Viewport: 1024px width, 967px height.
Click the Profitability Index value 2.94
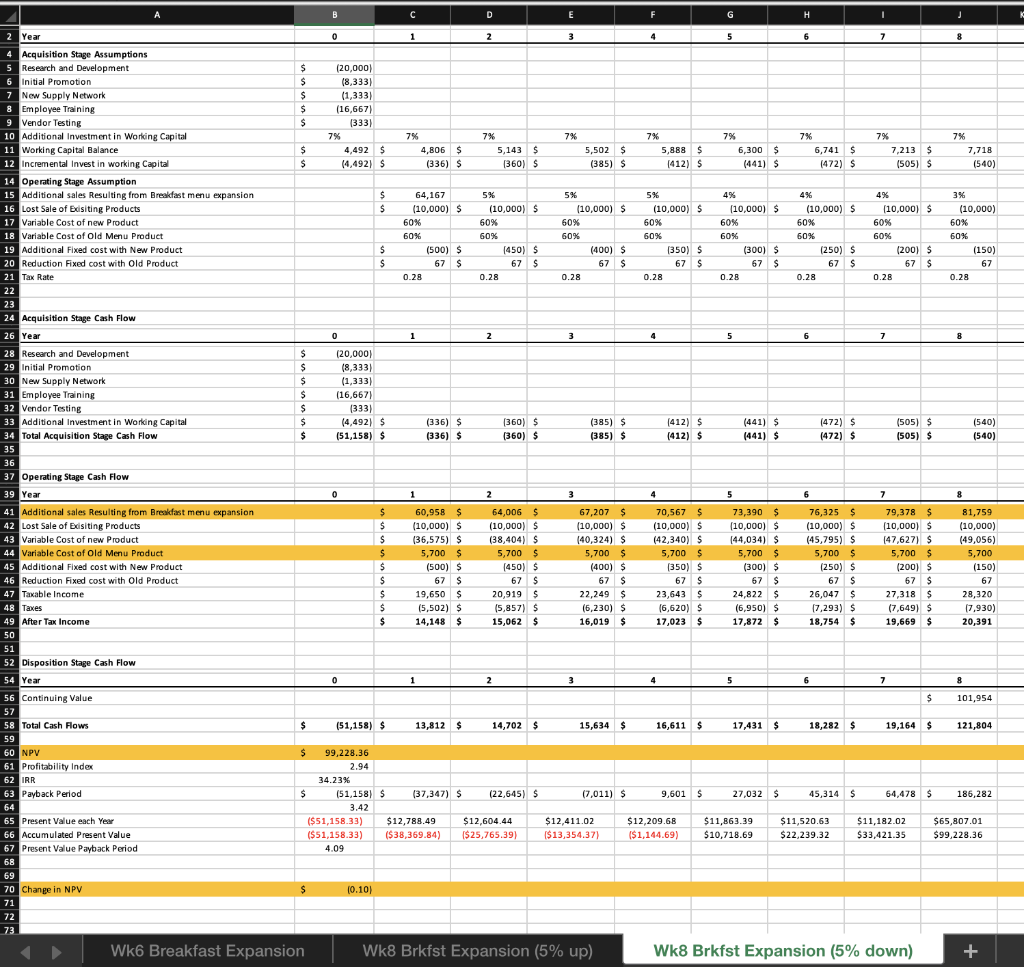point(334,767)
